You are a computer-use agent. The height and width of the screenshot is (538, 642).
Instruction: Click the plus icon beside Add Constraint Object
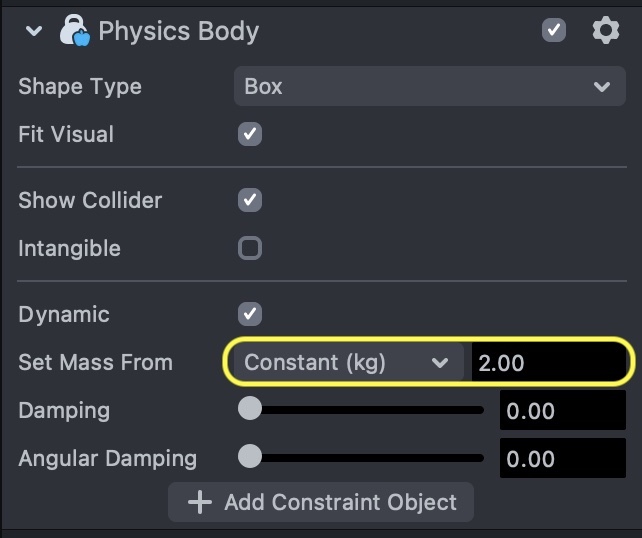[x=200, y=502]
